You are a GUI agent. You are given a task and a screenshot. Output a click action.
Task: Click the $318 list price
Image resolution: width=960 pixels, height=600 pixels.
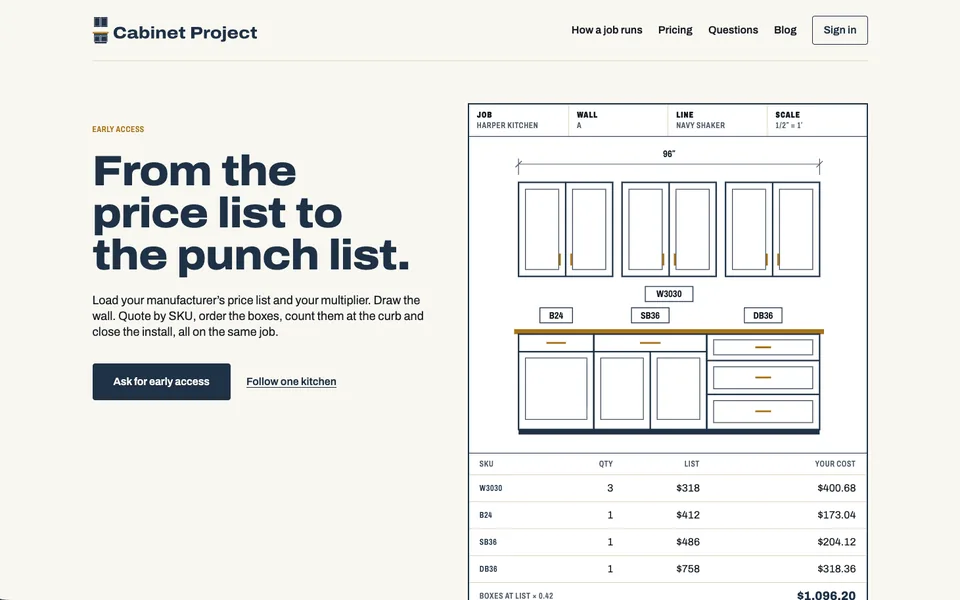(x=688, y=488)
